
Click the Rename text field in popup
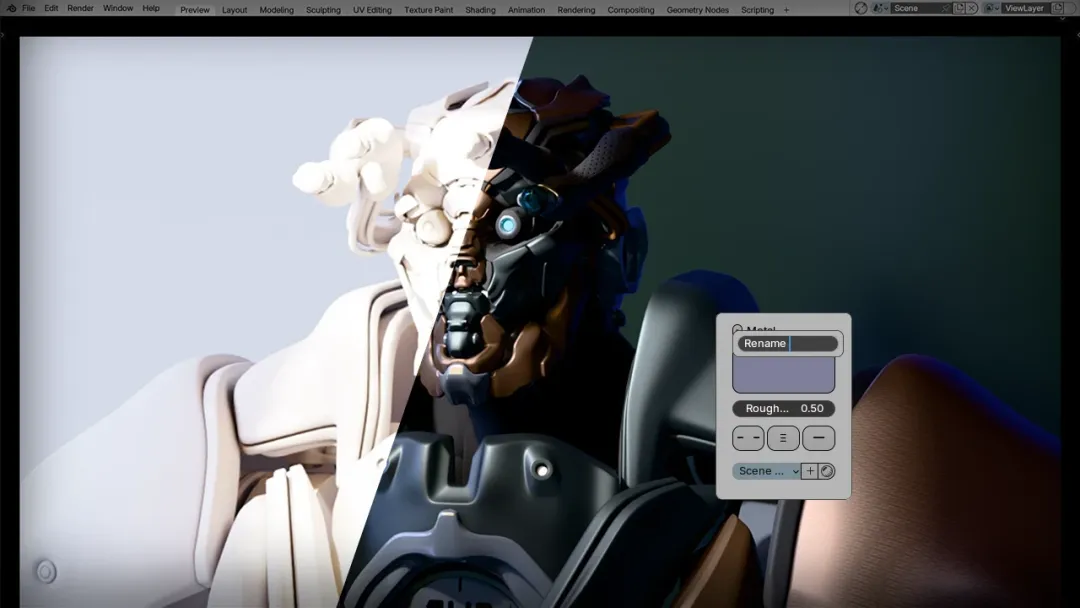point(787,343)
